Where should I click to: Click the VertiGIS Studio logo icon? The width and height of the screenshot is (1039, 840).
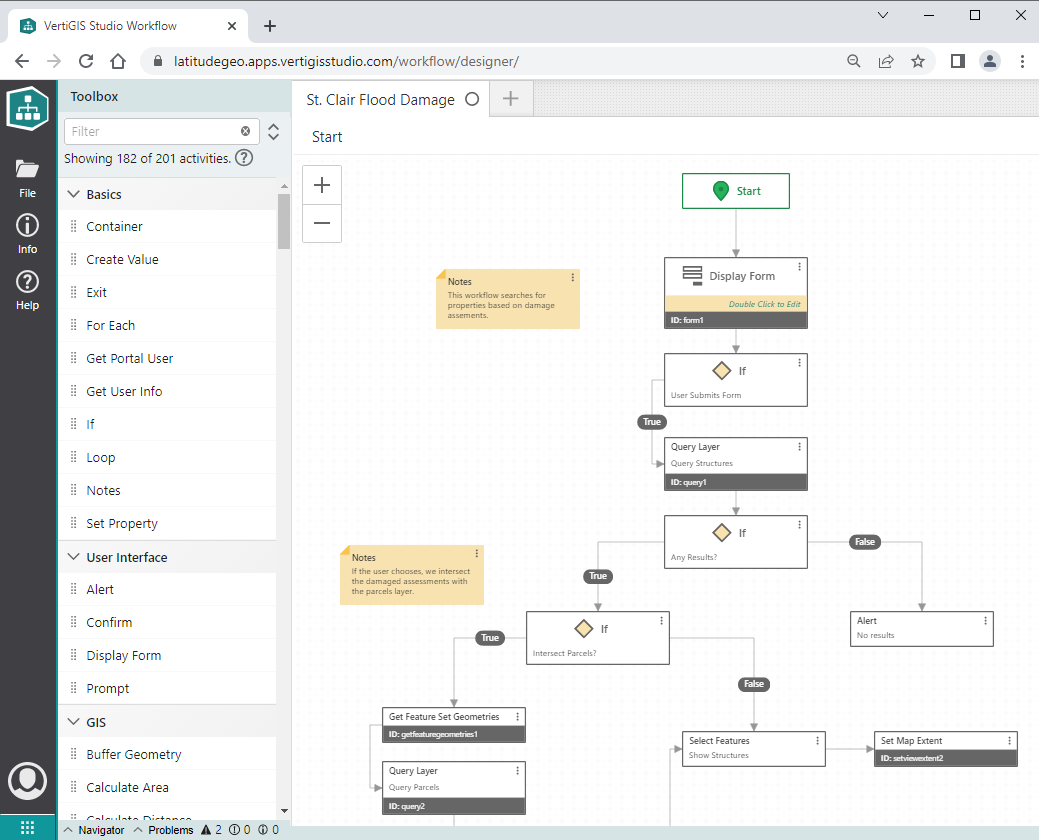(27, 108)
